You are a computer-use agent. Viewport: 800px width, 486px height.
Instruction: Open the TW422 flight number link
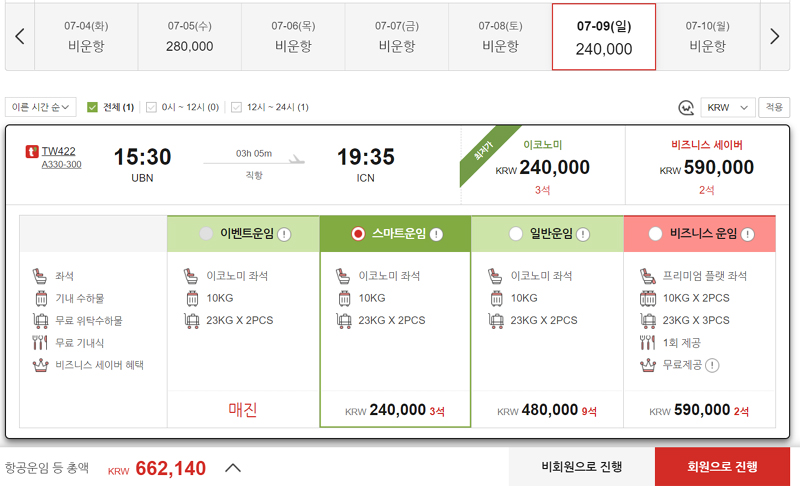tap(58, 151)
